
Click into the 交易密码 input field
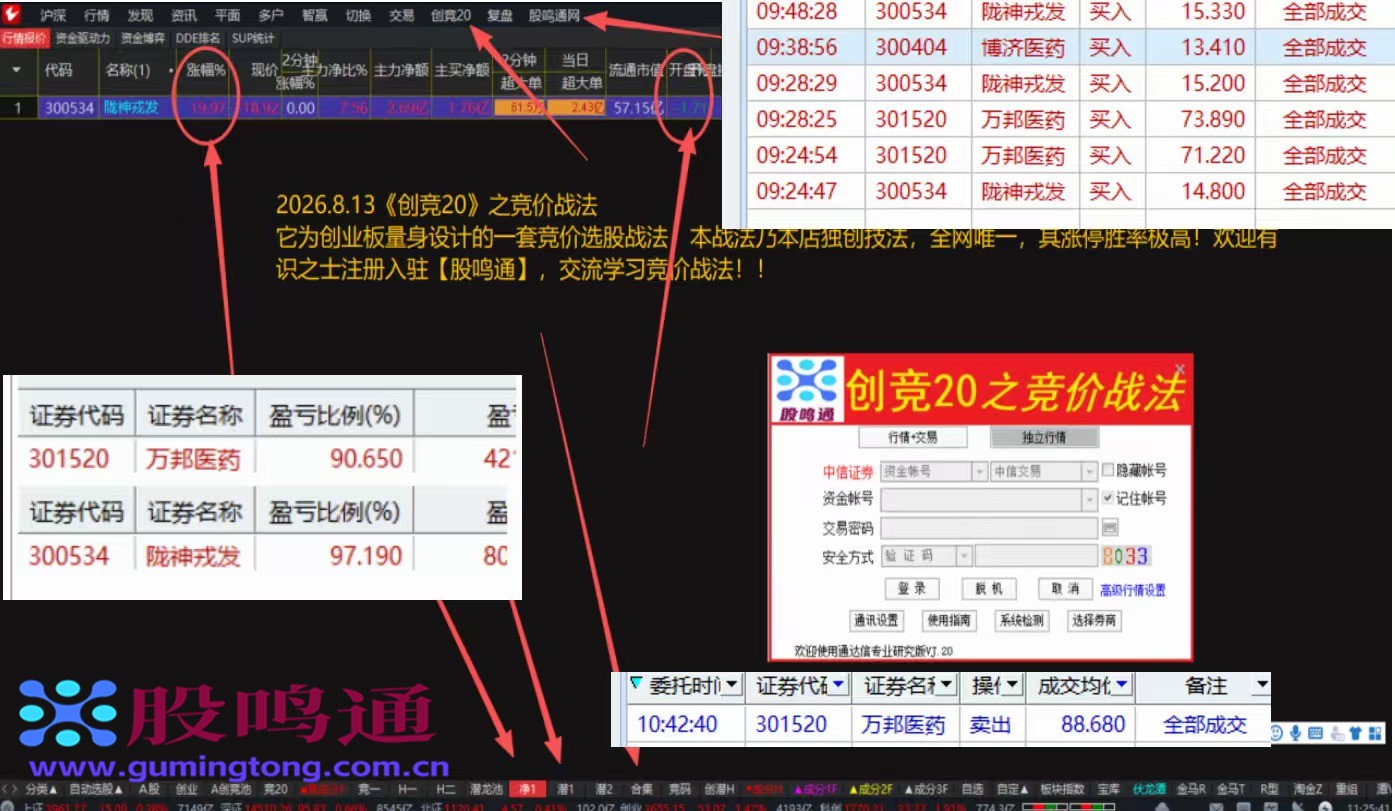989,528
